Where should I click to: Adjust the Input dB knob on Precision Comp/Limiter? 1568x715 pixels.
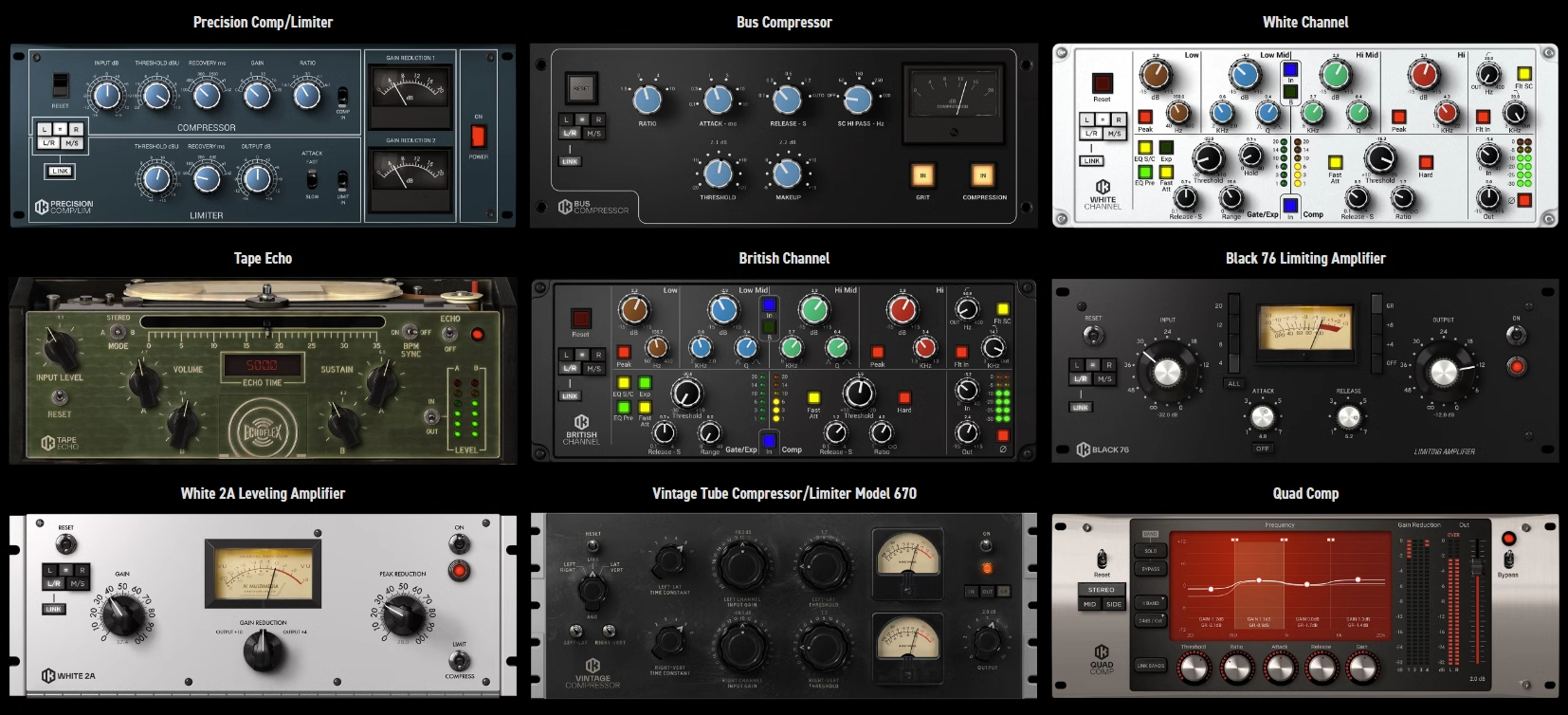pyautogui.click(x=107, y=94)
